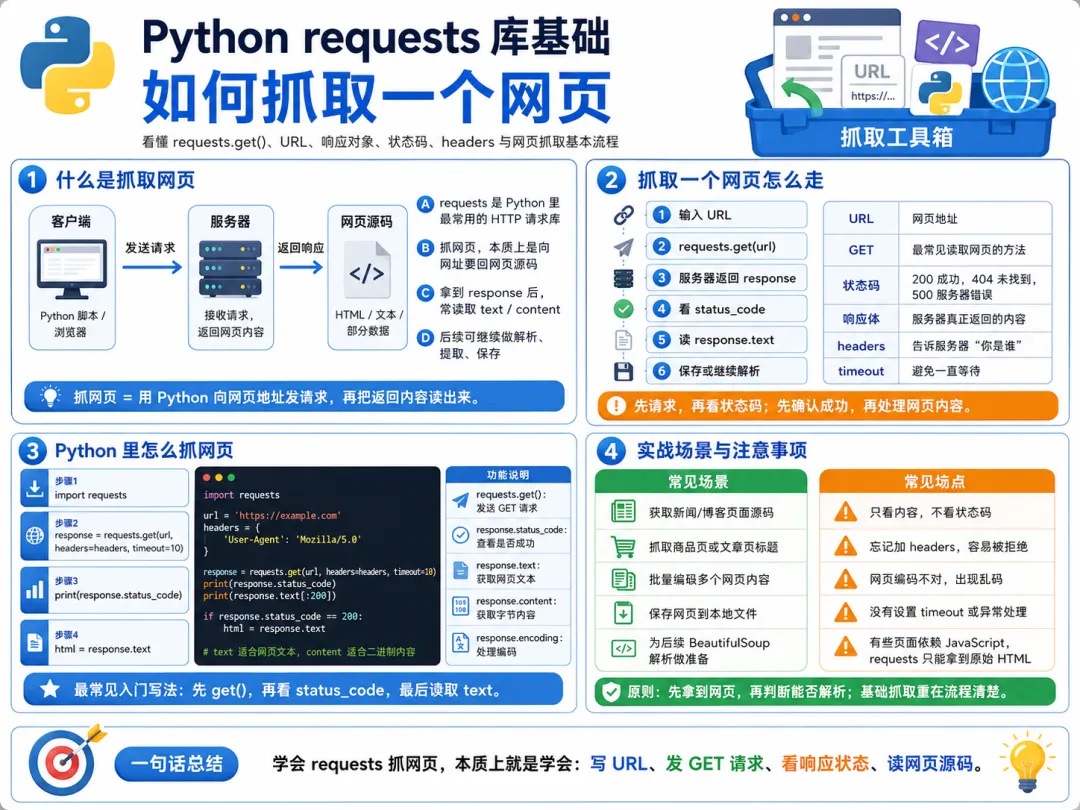Click the table cell headers
This screenshot has height=810, width=1080.
(861, 346)
